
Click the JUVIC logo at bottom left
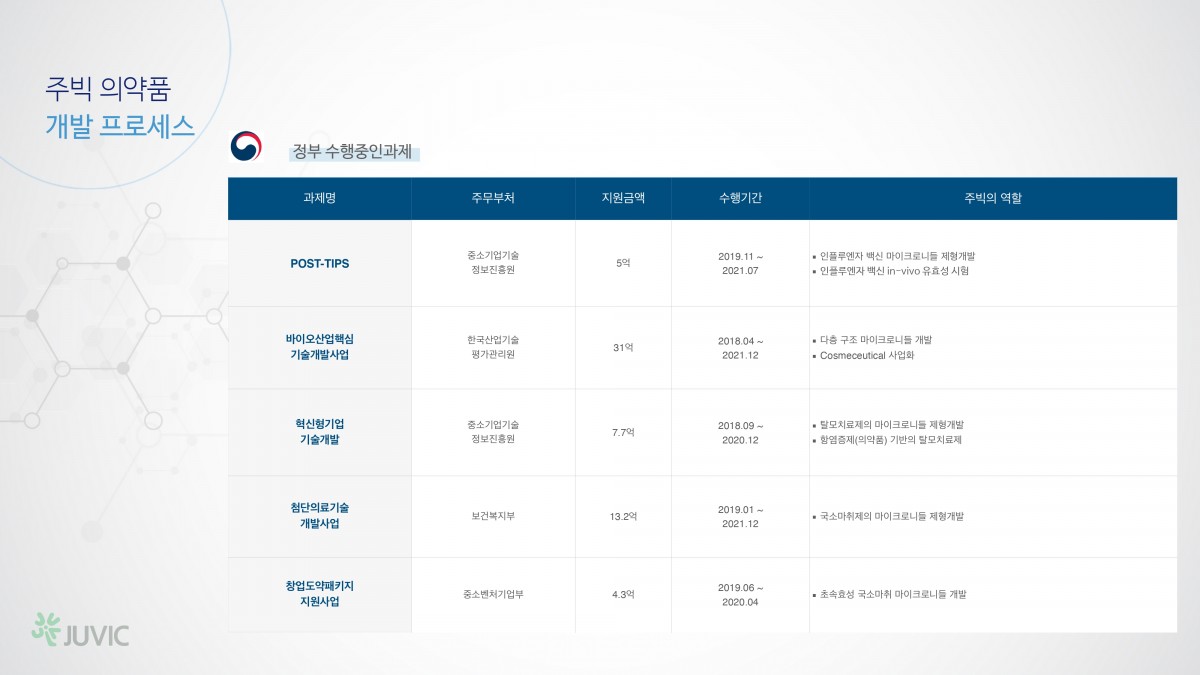pos(80,631)
